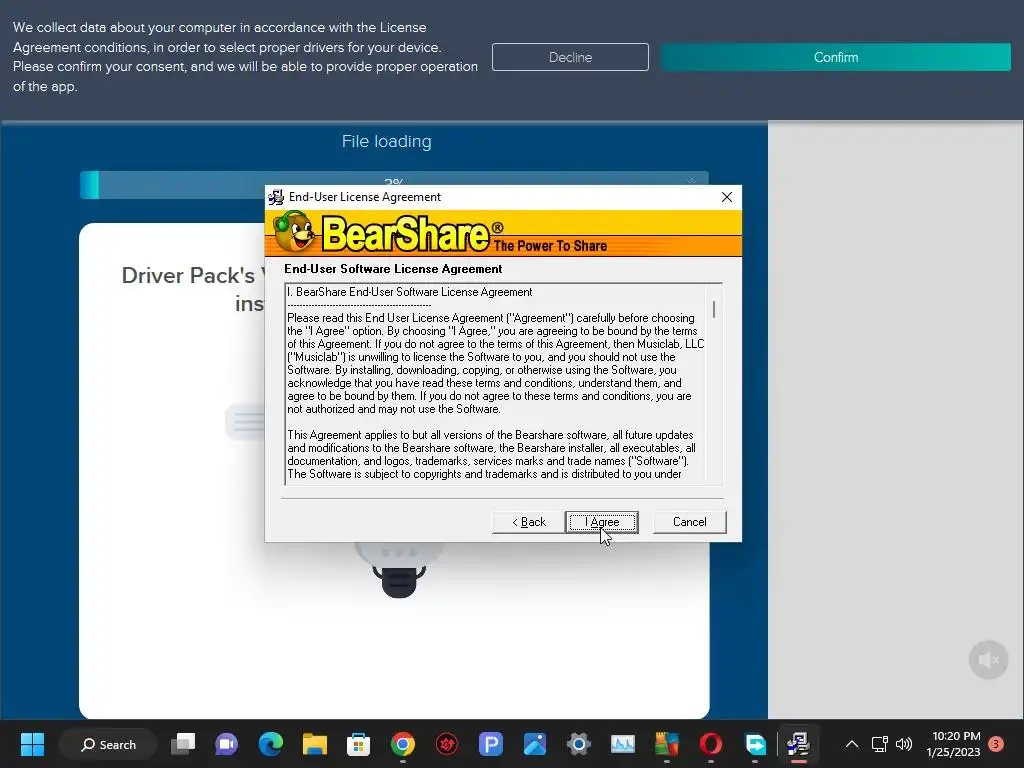Click the File loading heading
The width and height of the screenshot is (1024, 768).
tap(387, 142)
